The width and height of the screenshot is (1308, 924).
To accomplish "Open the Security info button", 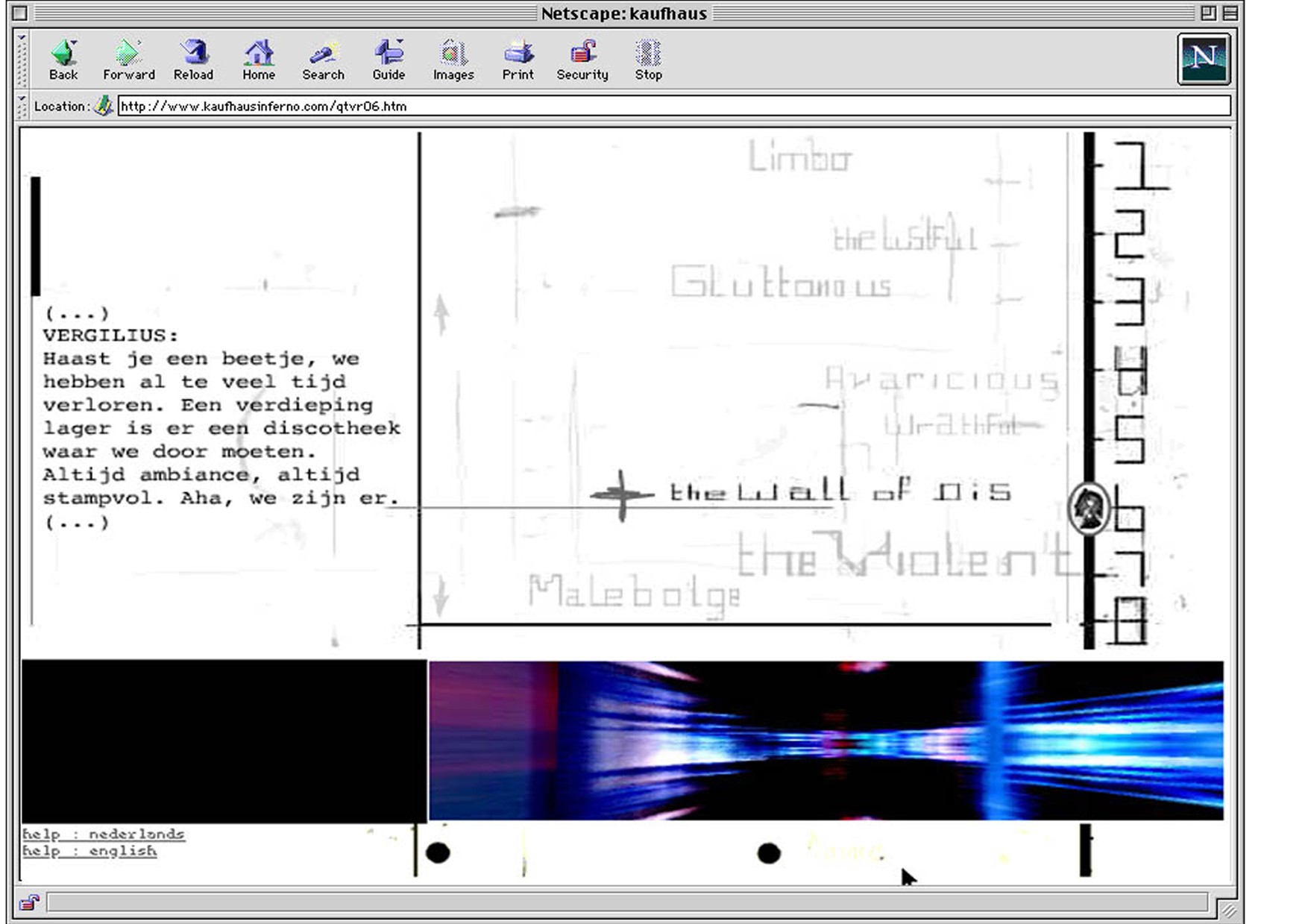I will [x=582, y=60].
